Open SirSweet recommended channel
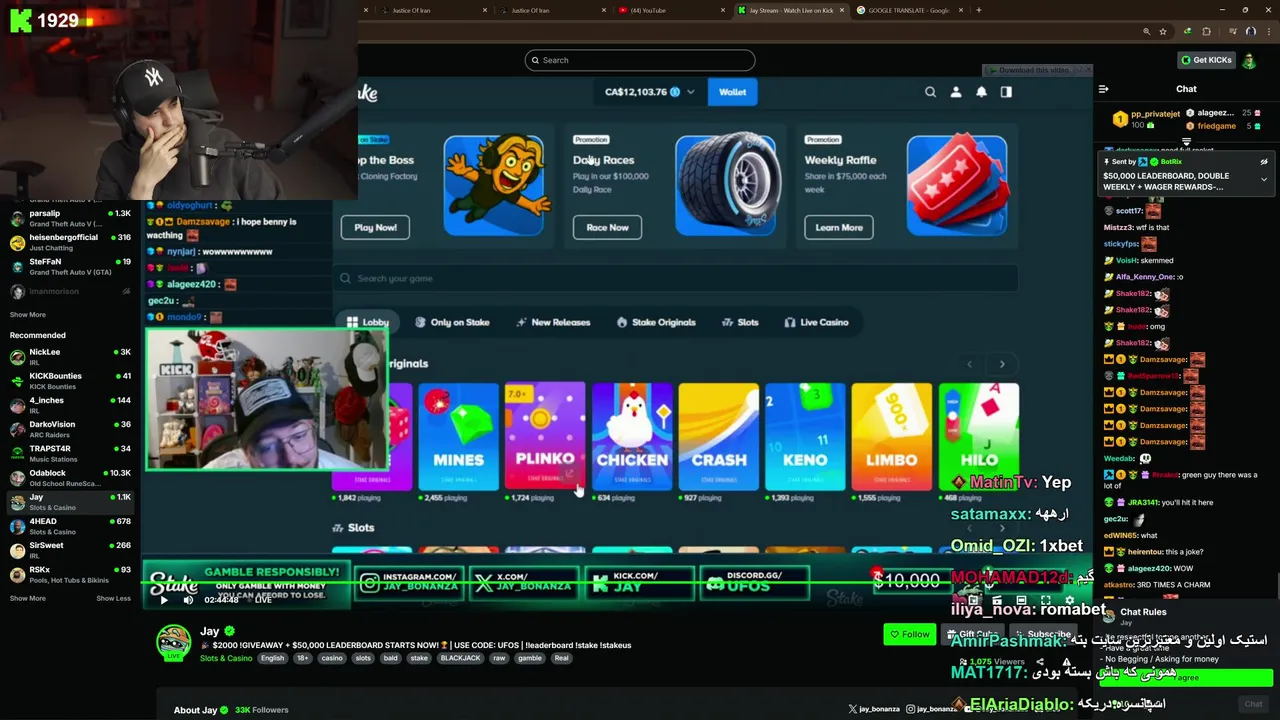This screenshot has height=720, width=1280. point(70,550)
